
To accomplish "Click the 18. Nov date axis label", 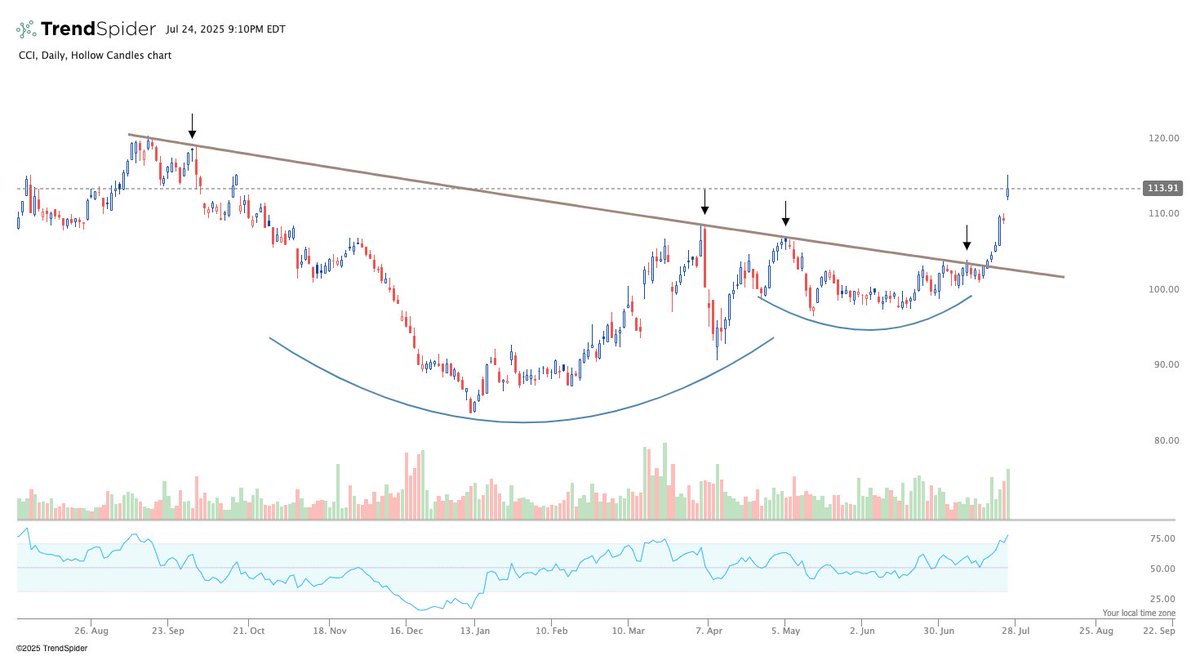I will point(329,632).
